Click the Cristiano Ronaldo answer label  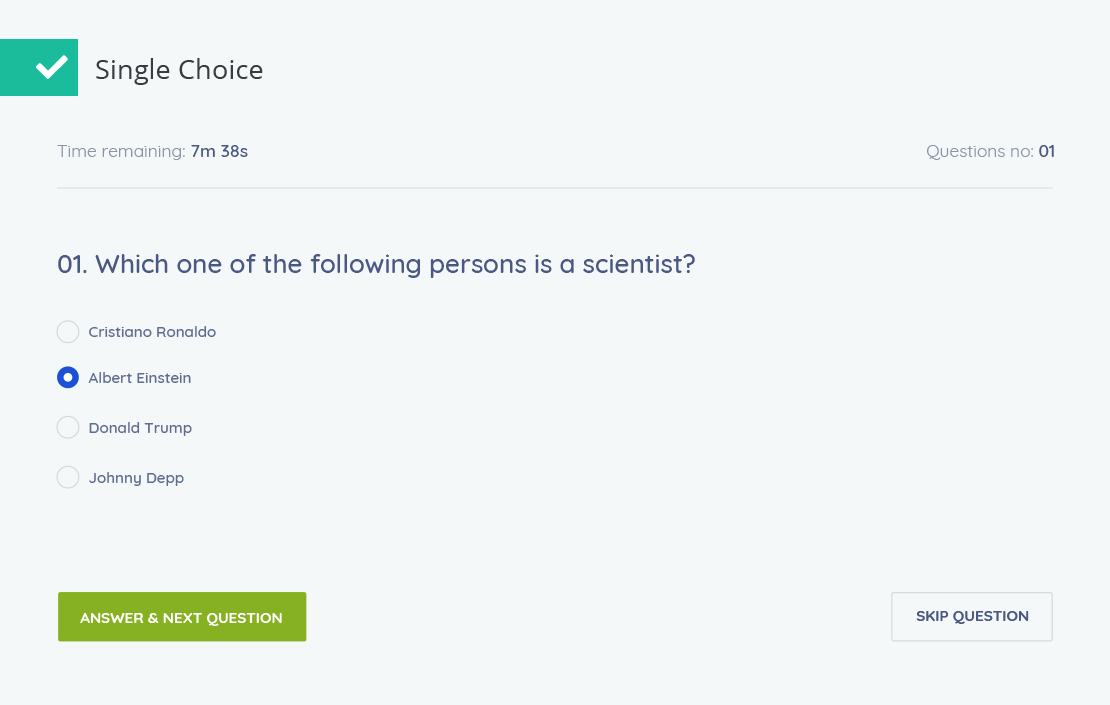[x=152, y=332]
